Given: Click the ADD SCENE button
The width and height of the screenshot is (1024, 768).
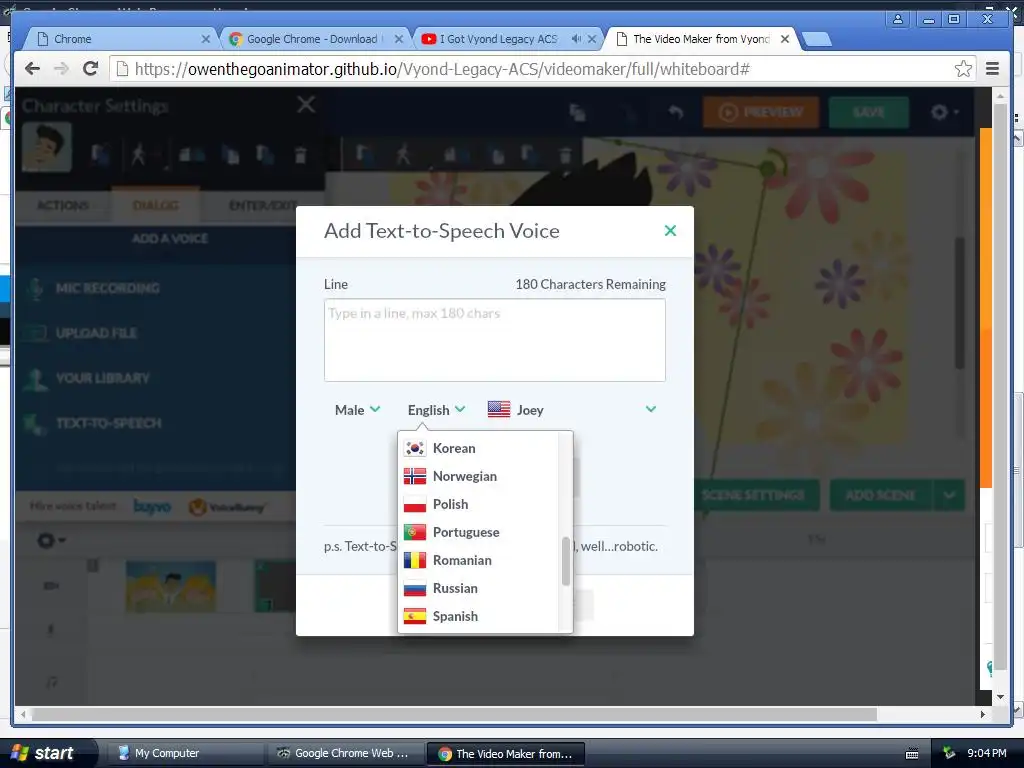Looking at the screenshot, I should pos(881,495).
